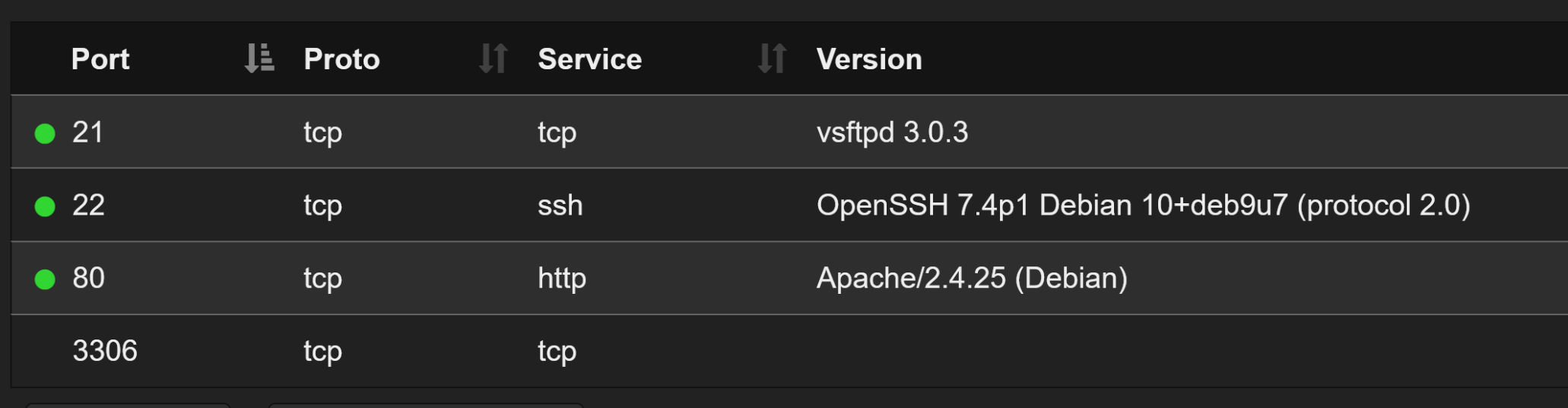This screenshot has width=1568, height=408.
Task: Click the Proto column header label
Action: tap(341, 59)
